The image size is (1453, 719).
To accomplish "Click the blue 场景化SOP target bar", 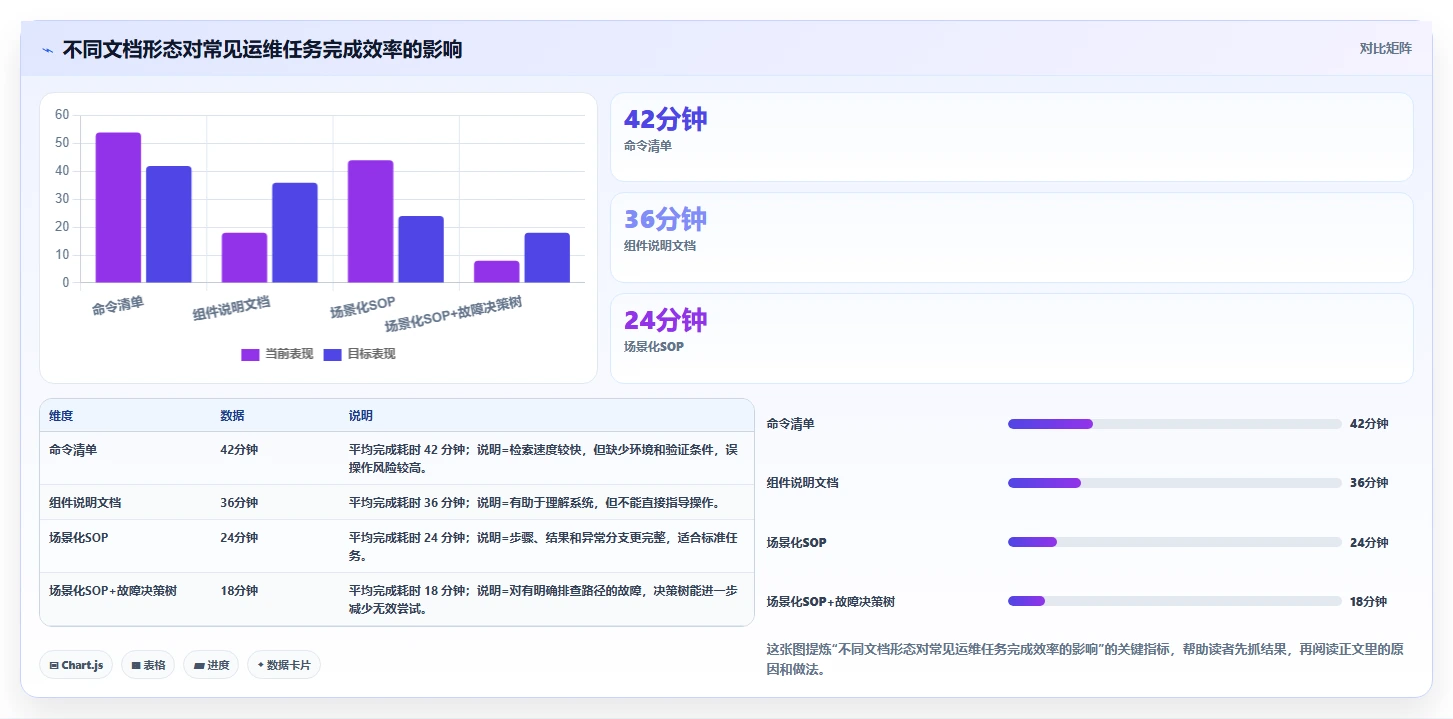I will (421, 249).
